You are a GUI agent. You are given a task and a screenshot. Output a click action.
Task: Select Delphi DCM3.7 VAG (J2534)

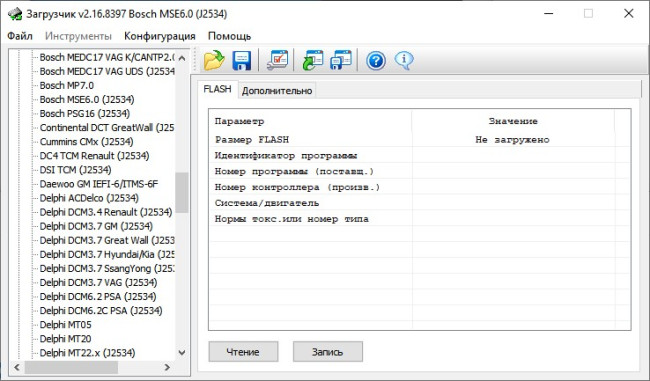[x=98, y=283]
